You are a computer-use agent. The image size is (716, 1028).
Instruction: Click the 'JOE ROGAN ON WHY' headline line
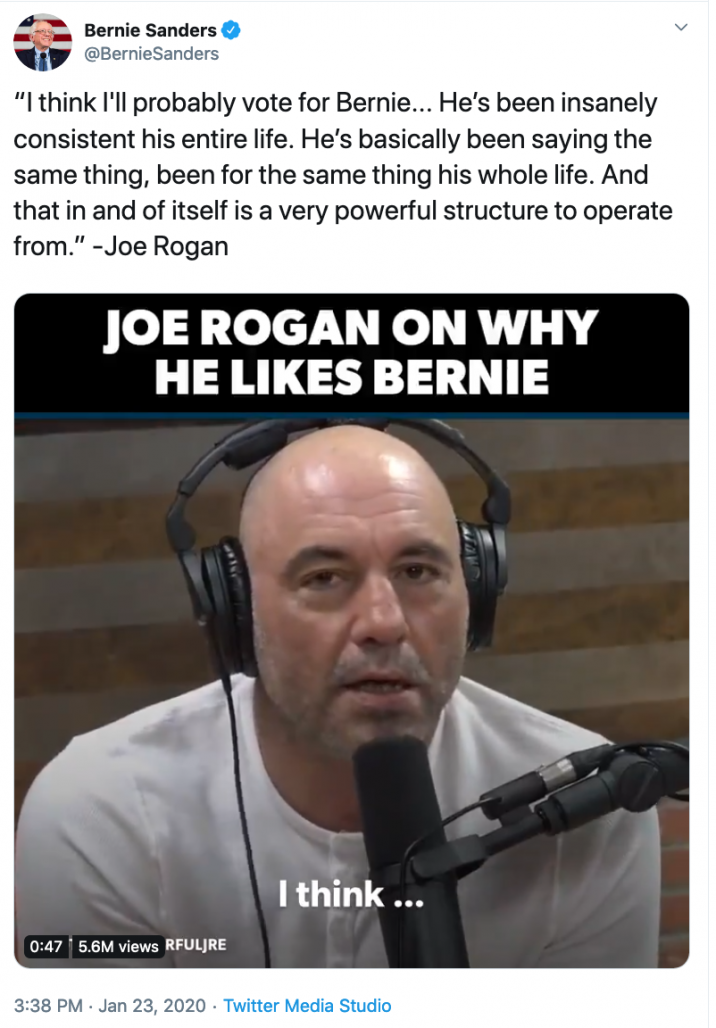(x=351, y=326)
